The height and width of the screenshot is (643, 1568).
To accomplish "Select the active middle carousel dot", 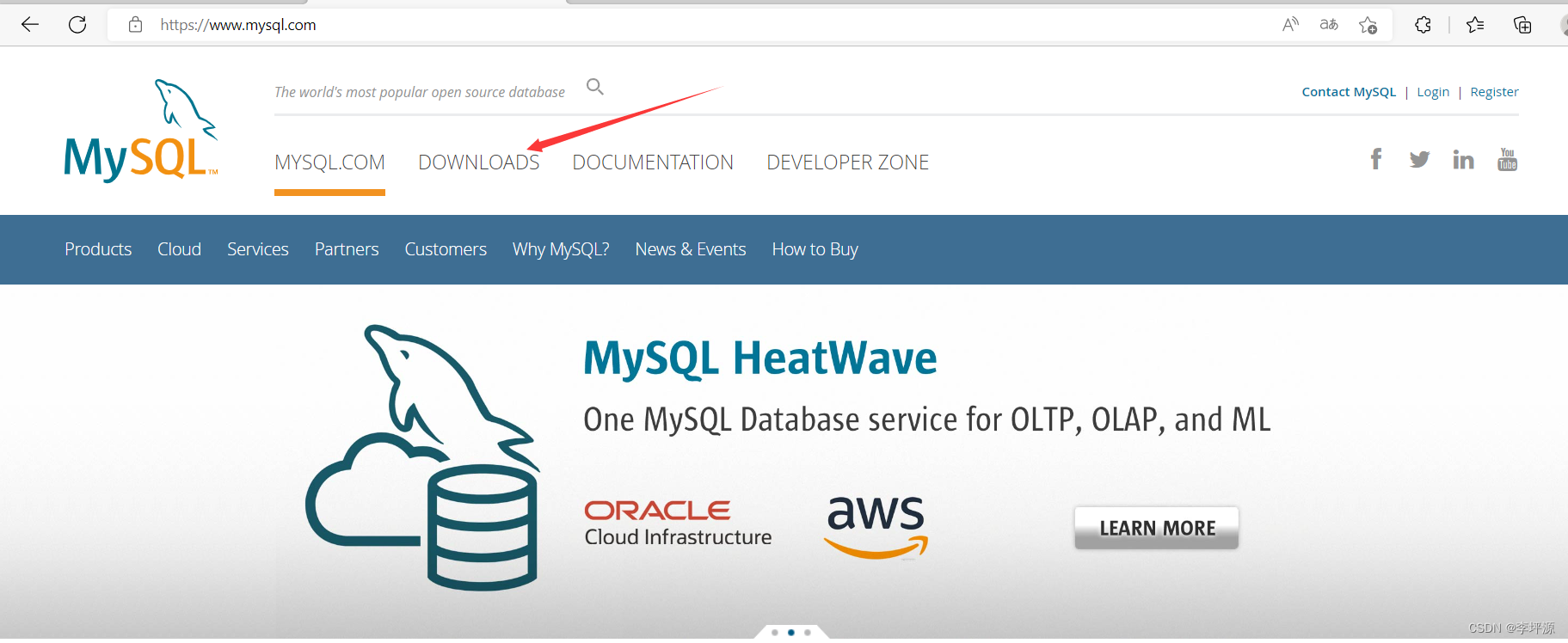I will (791, 633).
